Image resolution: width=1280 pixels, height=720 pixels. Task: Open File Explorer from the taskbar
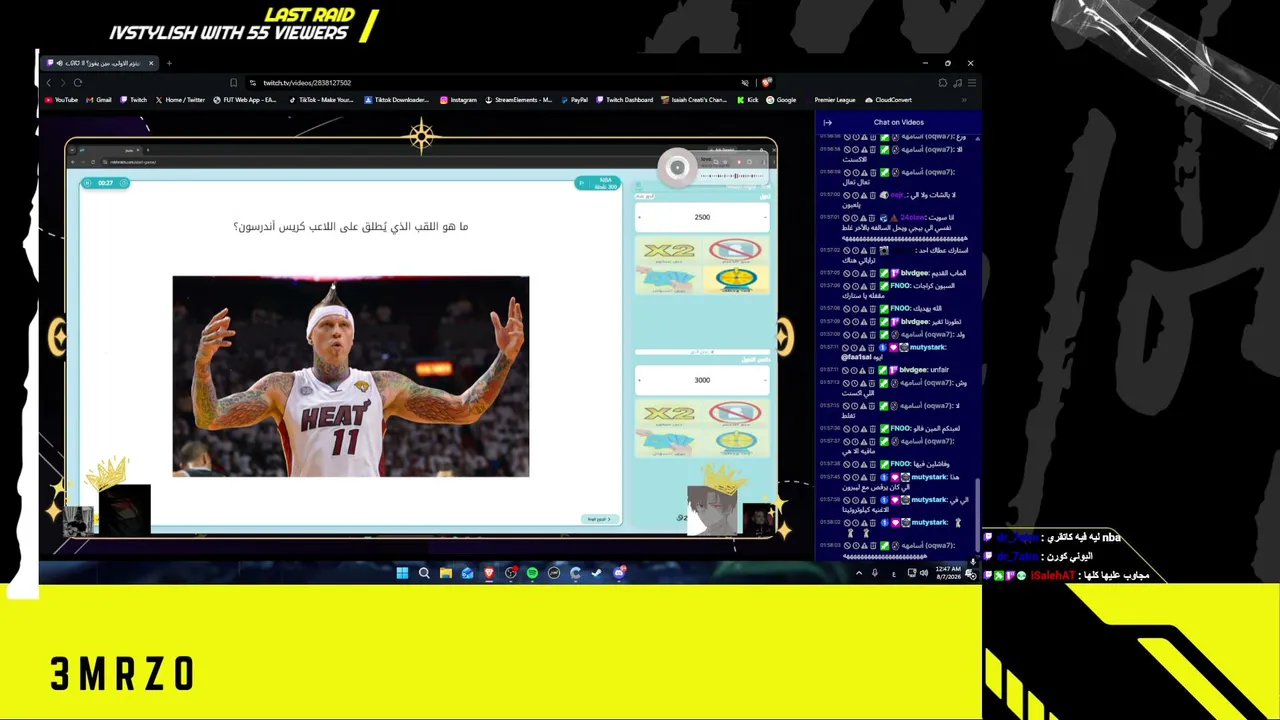click(446, 573)
